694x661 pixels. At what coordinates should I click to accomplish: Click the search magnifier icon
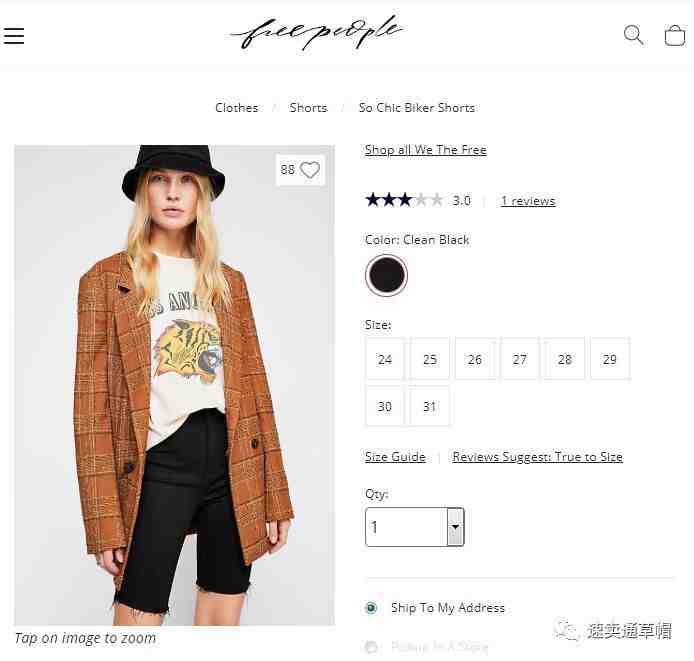pos(633,35)
